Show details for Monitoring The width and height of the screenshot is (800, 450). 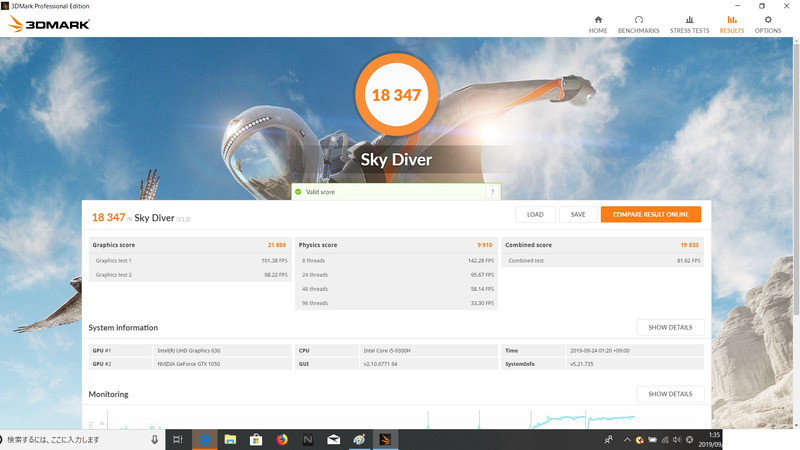670,394
